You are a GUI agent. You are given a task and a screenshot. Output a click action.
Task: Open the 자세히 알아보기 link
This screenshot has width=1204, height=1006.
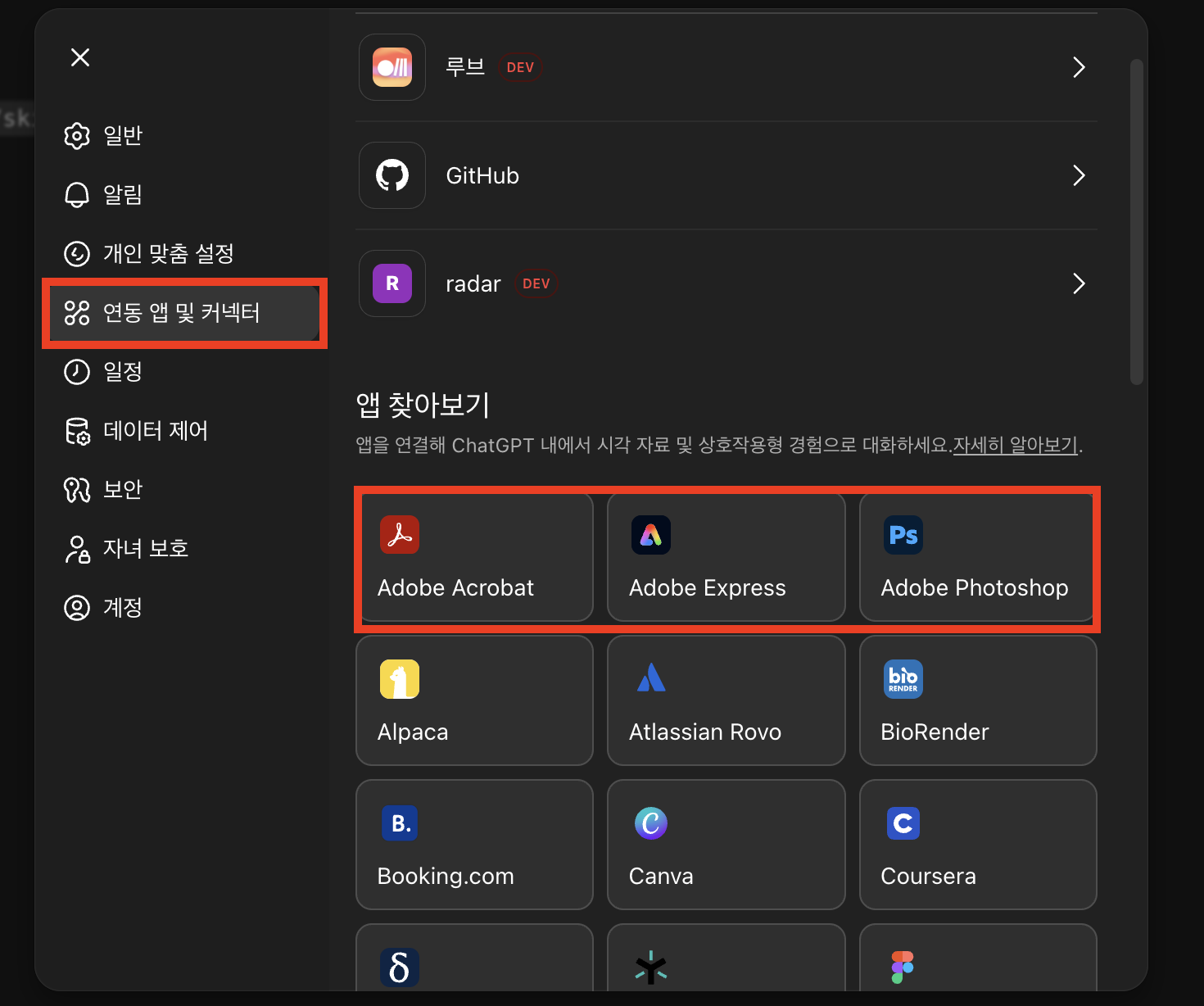pyautogui.click(x=1015, y=445)
